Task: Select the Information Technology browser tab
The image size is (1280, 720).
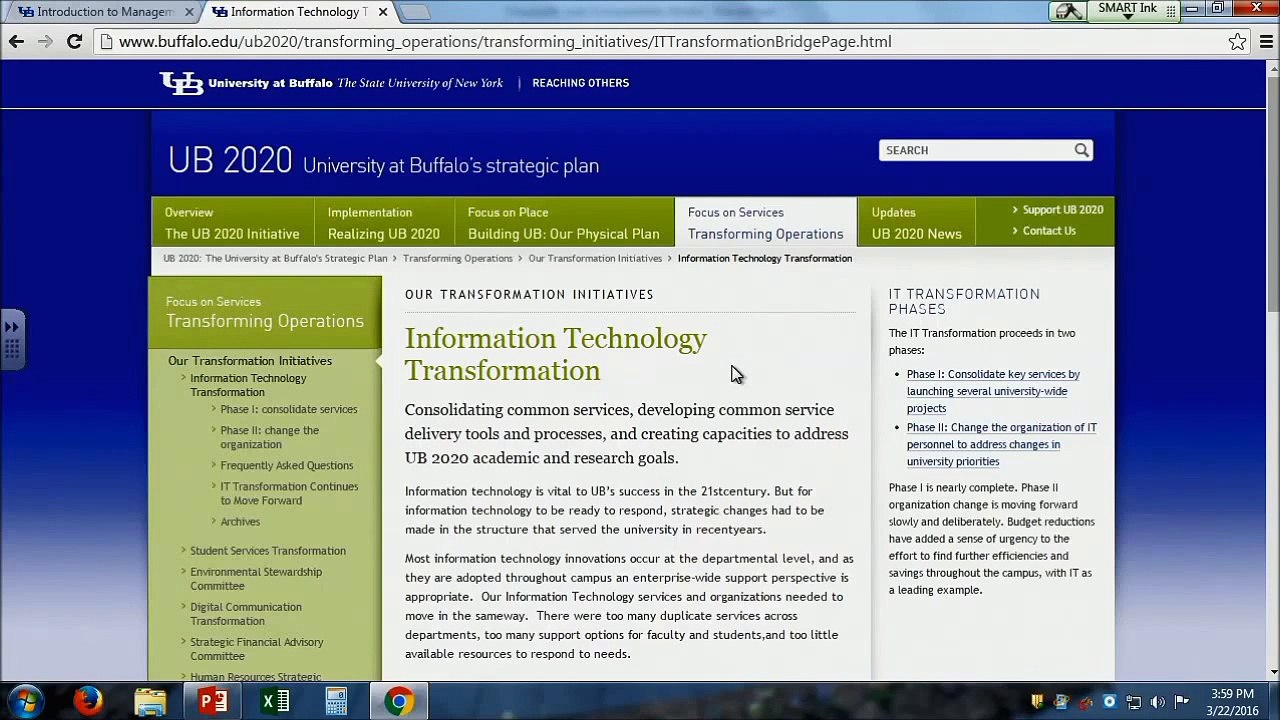Action: (297, 12)
